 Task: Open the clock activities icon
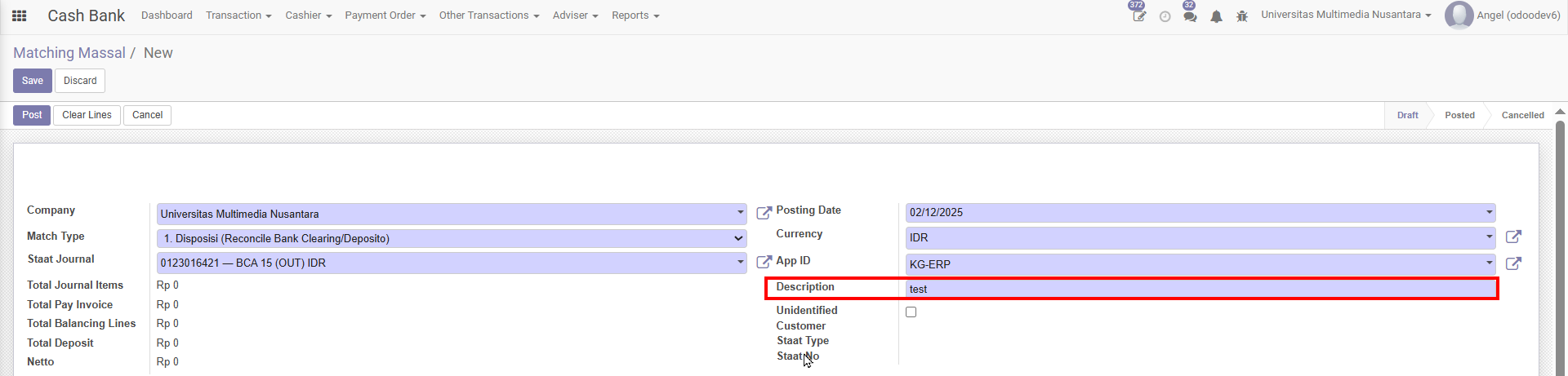coord(1165,16)
